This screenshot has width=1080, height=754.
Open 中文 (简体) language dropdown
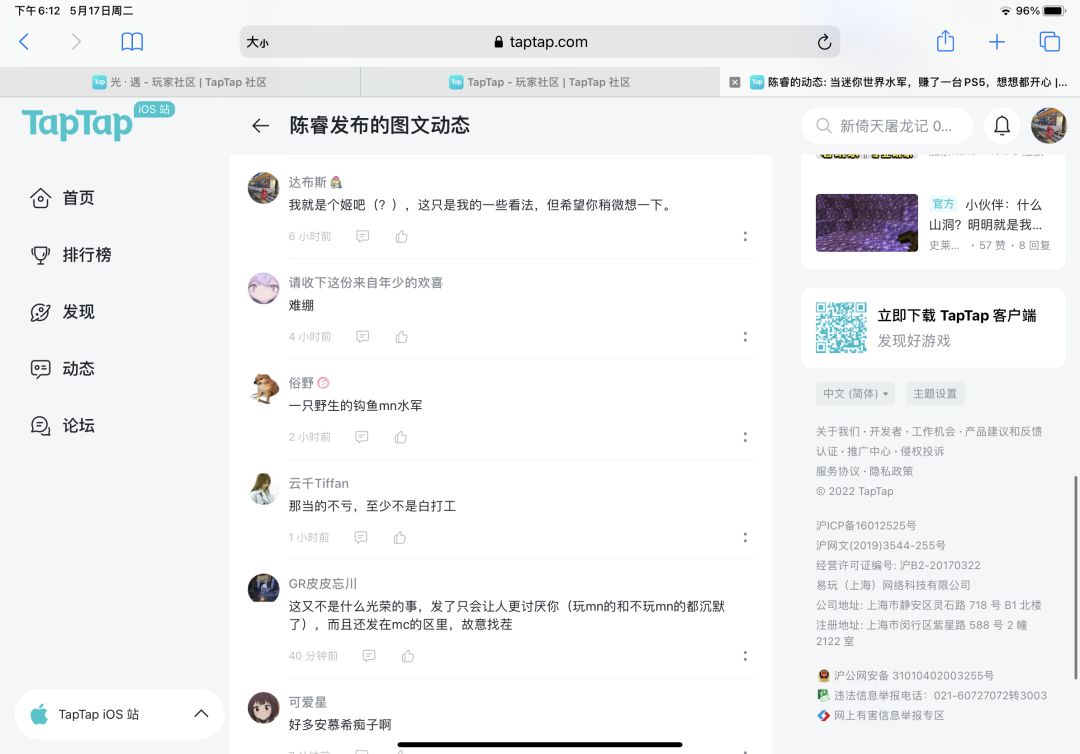click(x=855, y=394)
